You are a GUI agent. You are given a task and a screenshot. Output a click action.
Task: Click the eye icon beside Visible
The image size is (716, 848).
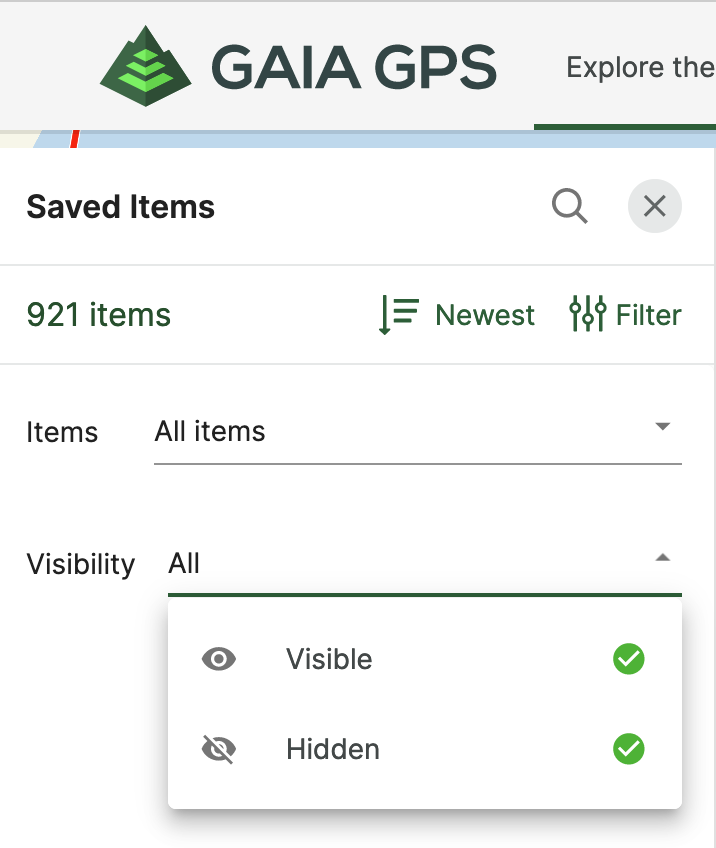(x=219, y=659)
